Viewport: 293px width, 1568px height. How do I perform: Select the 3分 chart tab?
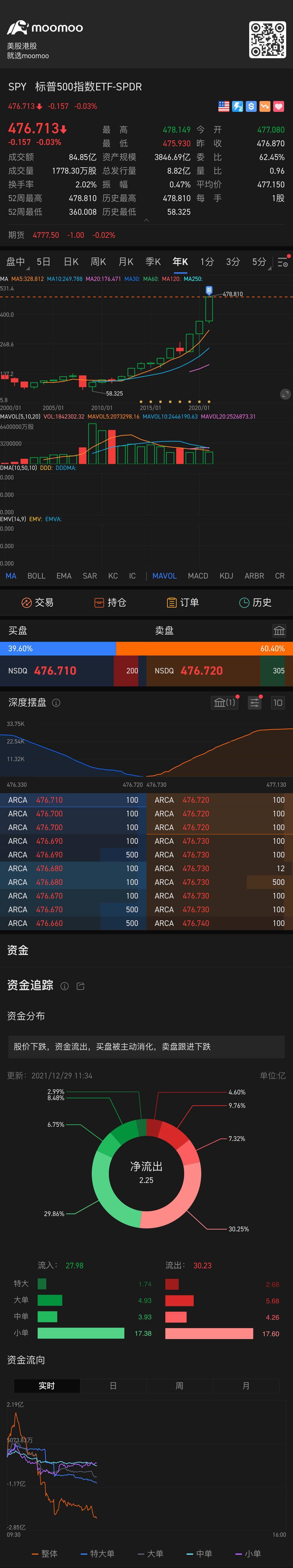coord(233,262)
